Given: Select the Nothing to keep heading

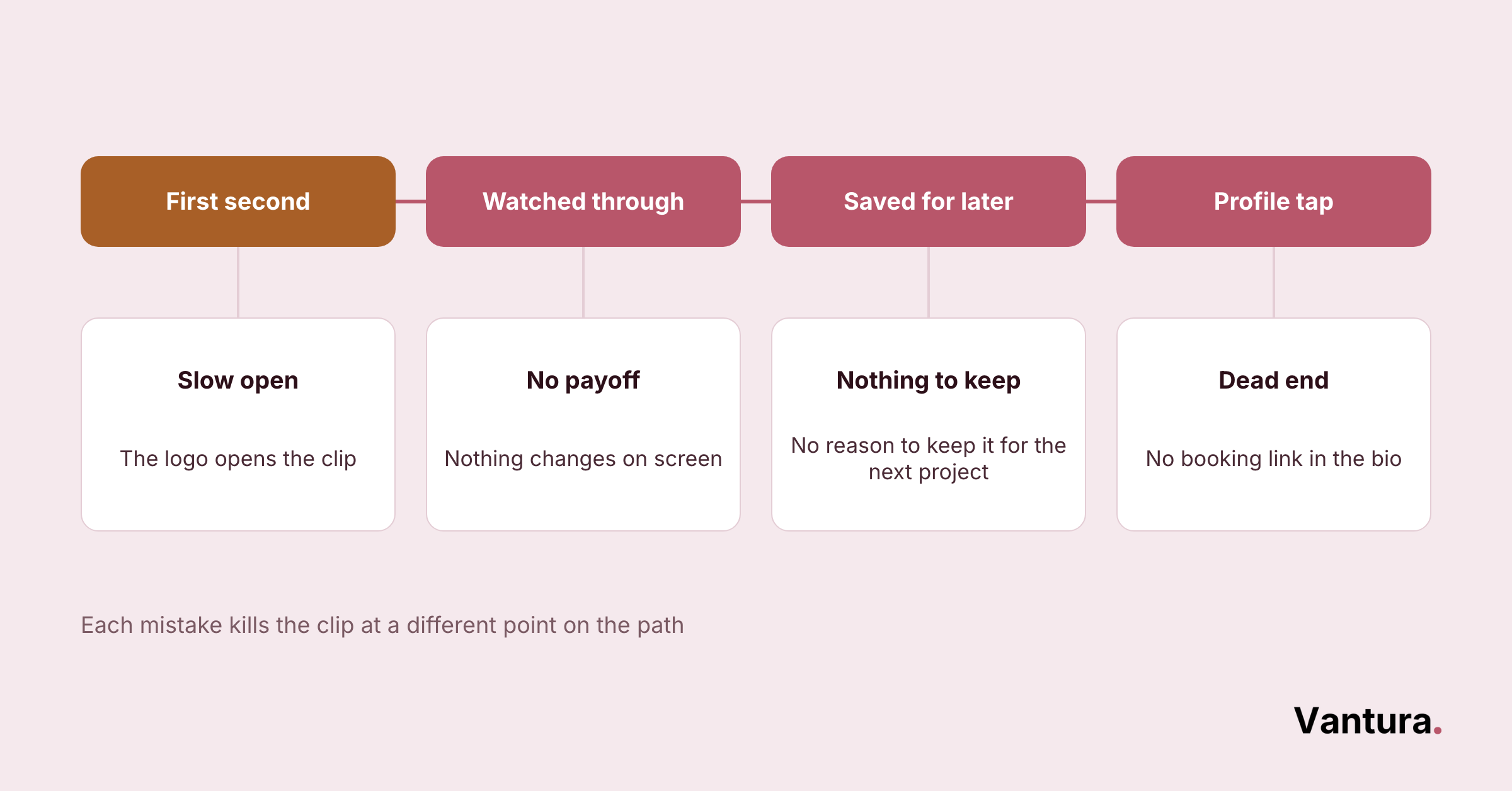Looking at the screenshot, I should click(929, 380).
